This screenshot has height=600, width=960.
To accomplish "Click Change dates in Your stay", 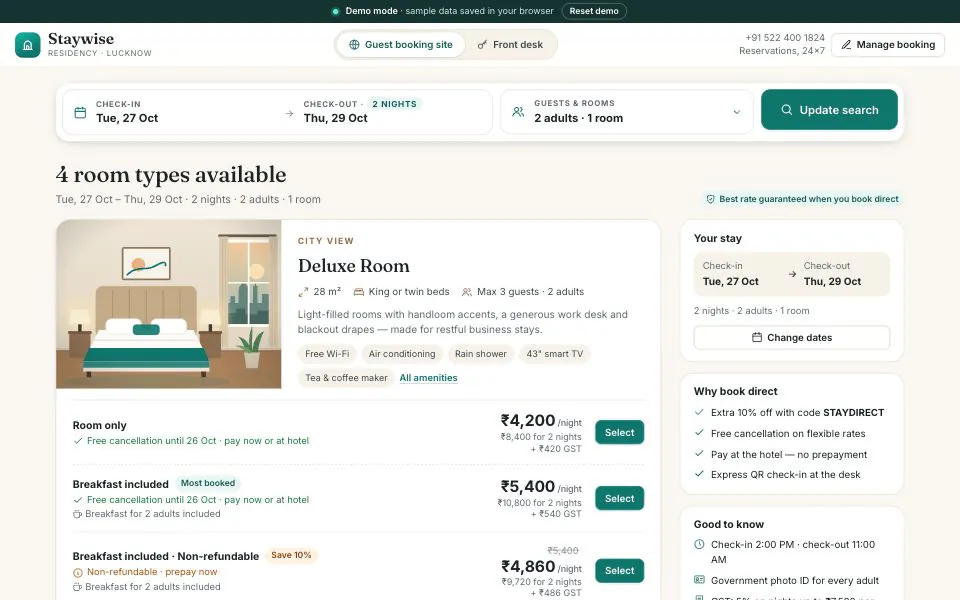I will (x=792, y=337).
